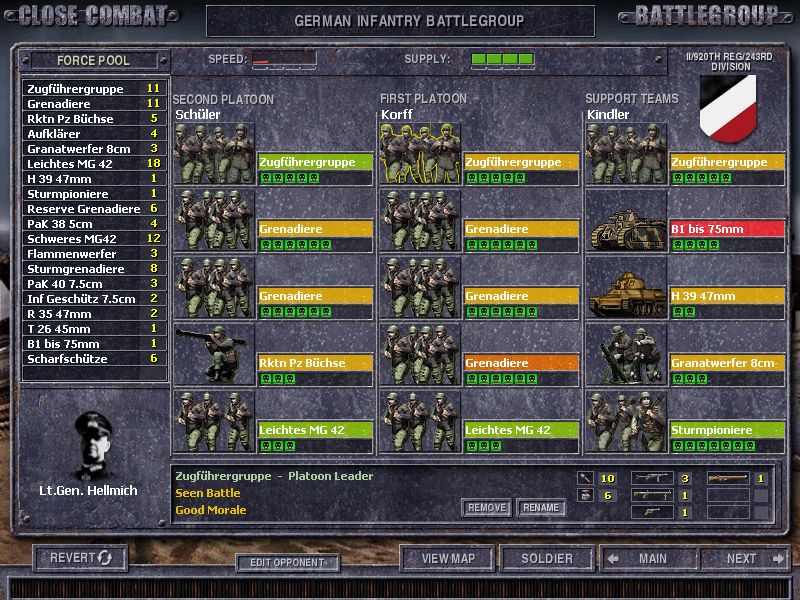Open the Force Pool header
Screen dimensions: 800x600
94,61
